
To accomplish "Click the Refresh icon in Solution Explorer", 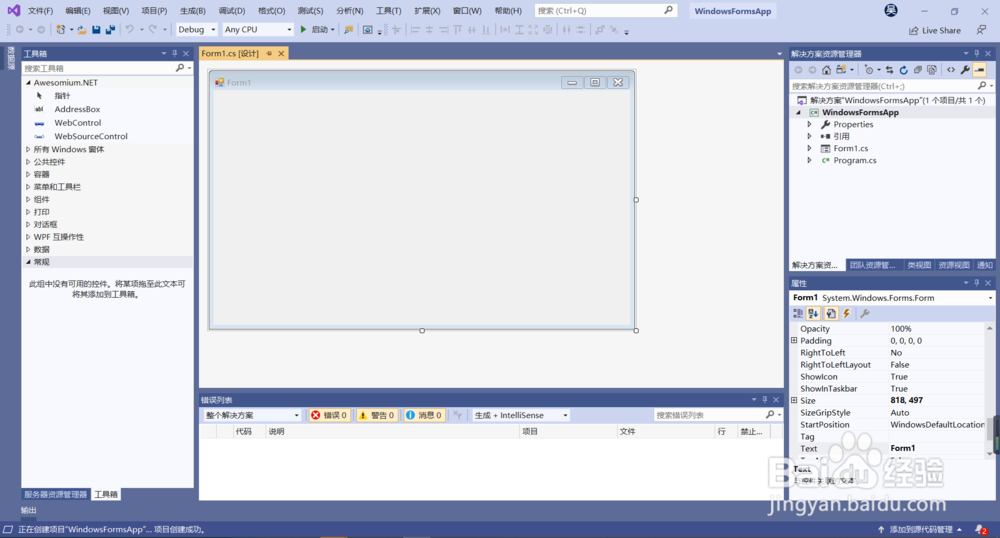I will pyautogui.click(x=904, y=70).
